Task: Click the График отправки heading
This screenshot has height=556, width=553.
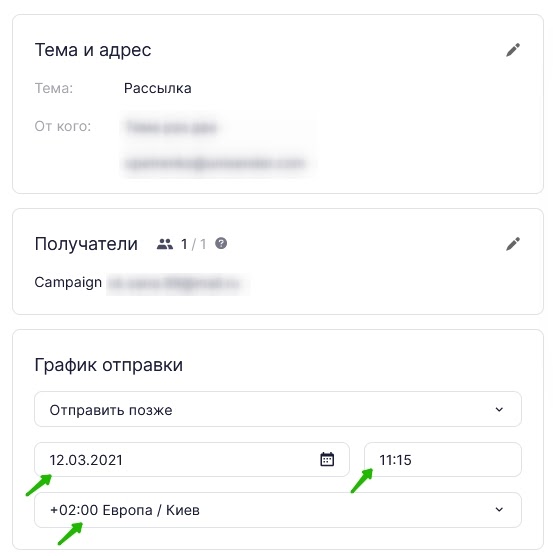Action: [109, 365]
